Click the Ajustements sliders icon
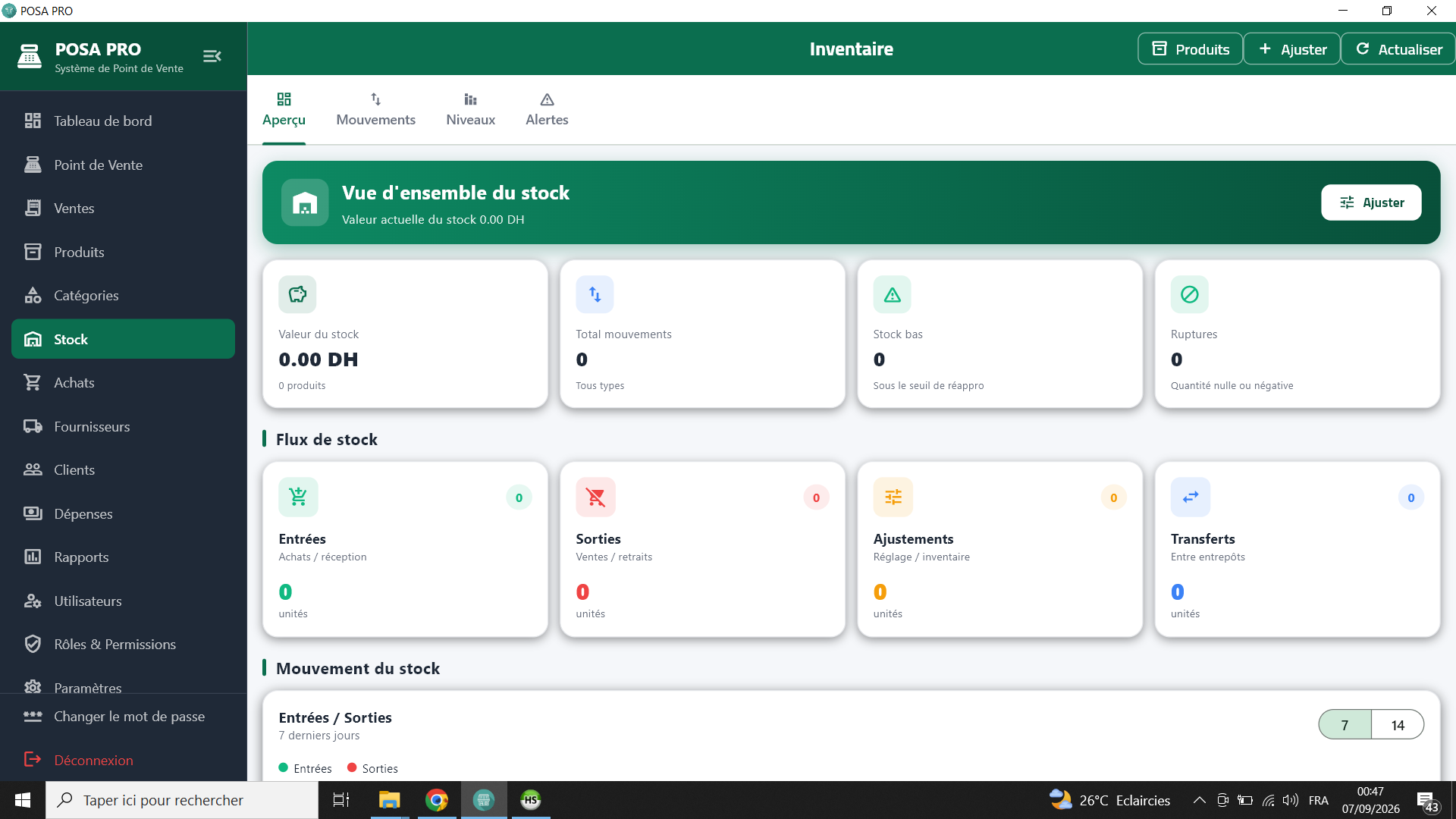Viewport: 1456px width, 819px height. (x=893, y=497)
